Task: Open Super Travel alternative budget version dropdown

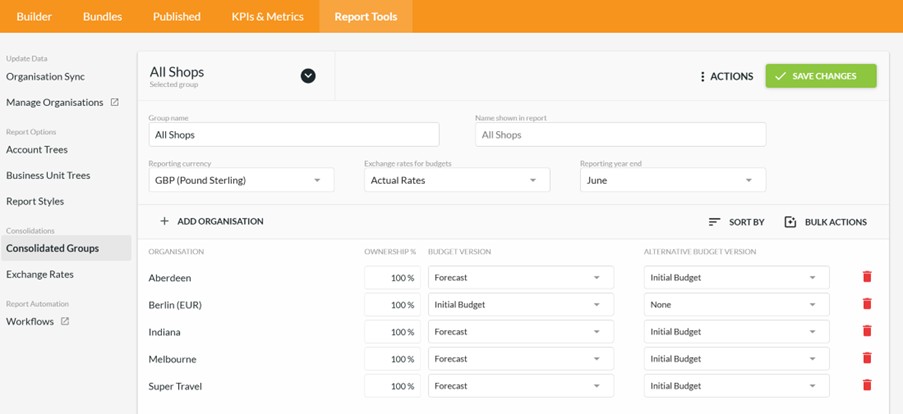Action: point(737,386)
